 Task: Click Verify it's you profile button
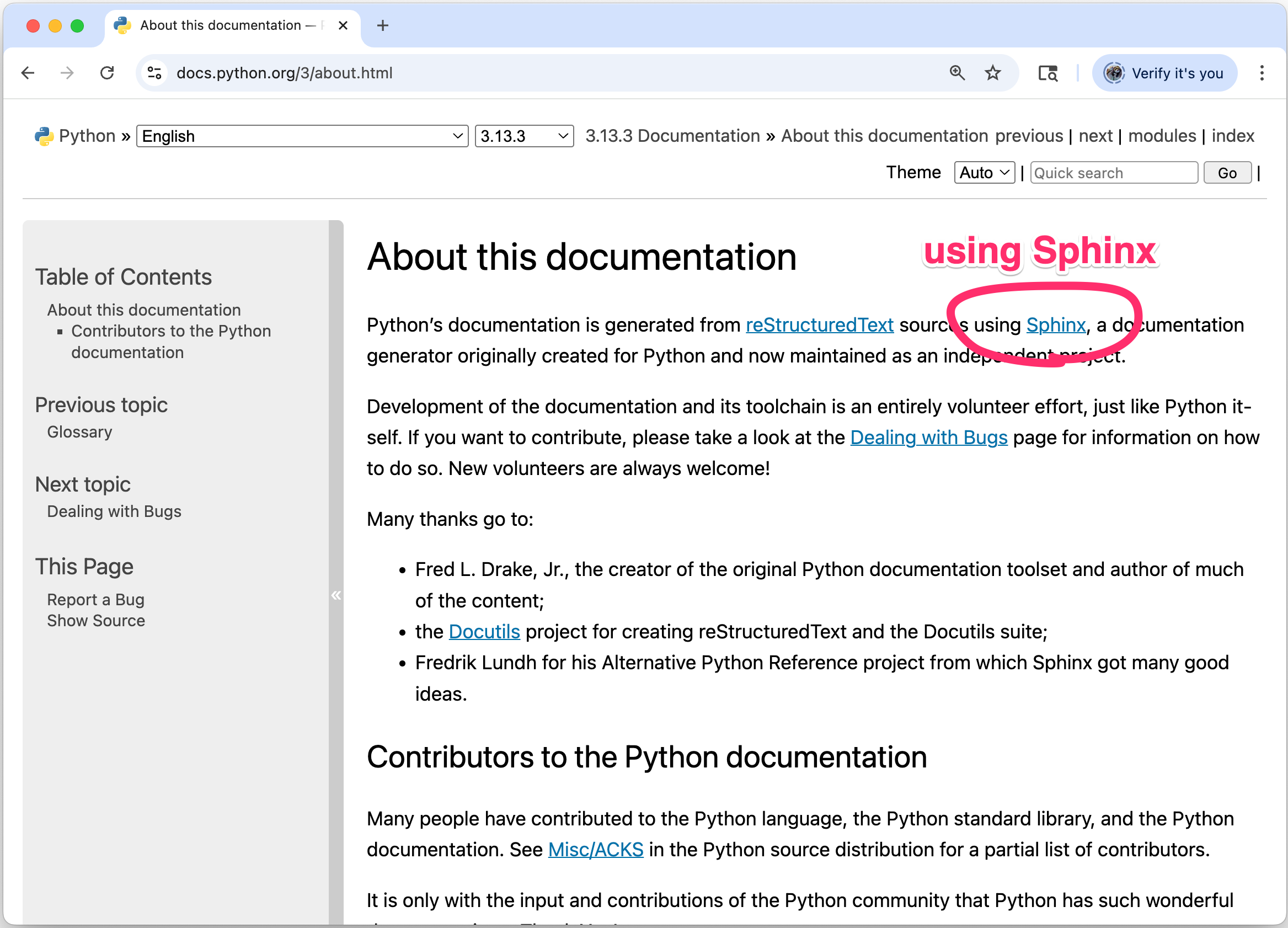point(1164,73)
